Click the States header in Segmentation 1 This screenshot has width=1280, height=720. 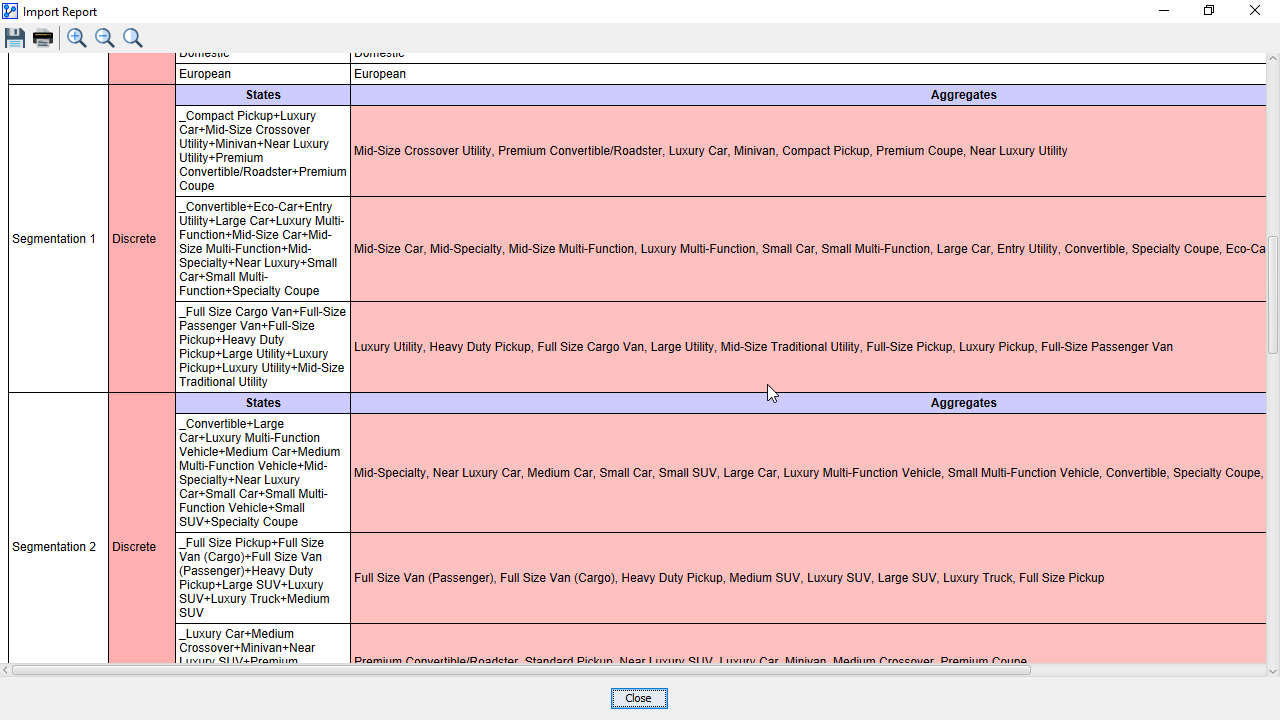coord(263,95)
